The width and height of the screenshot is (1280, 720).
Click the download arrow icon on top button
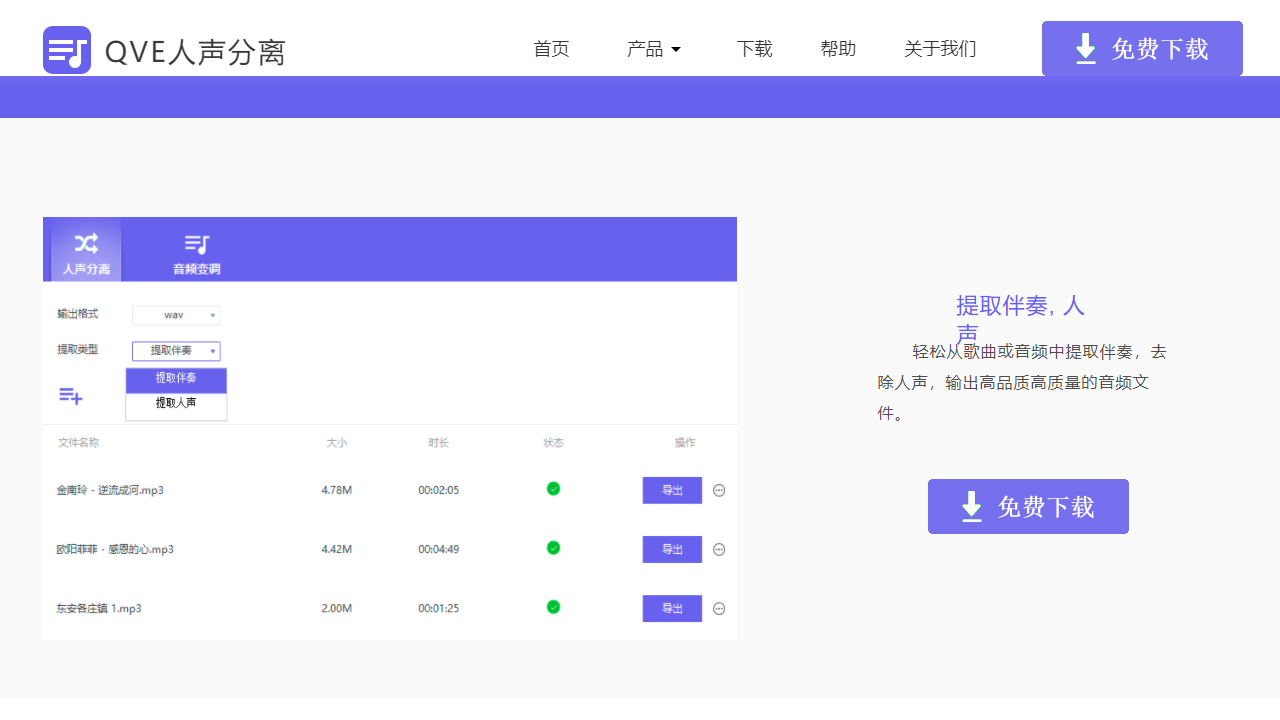(1085, 48)
